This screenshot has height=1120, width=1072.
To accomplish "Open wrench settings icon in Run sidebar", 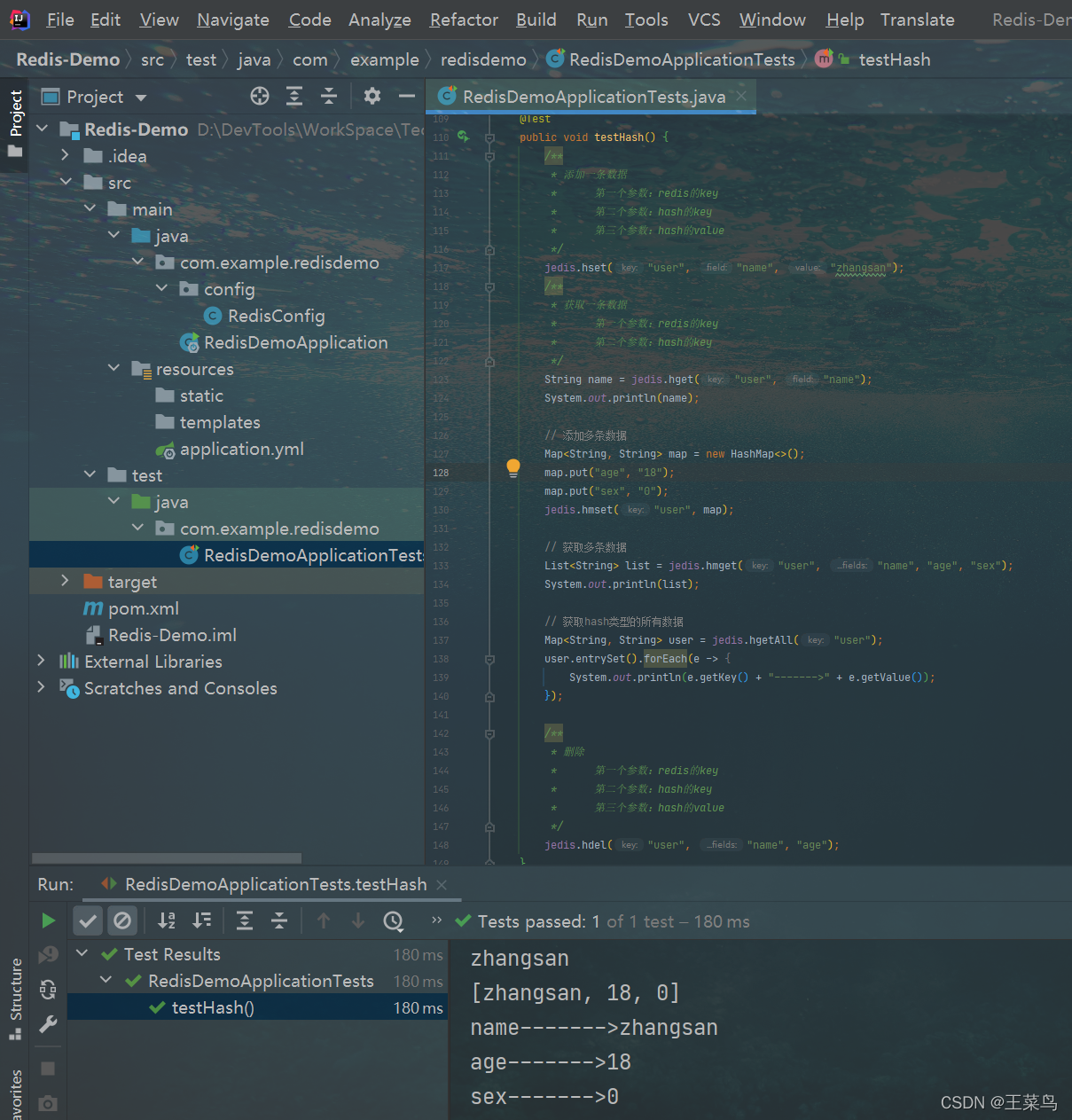I will (x=49, y=1025).
